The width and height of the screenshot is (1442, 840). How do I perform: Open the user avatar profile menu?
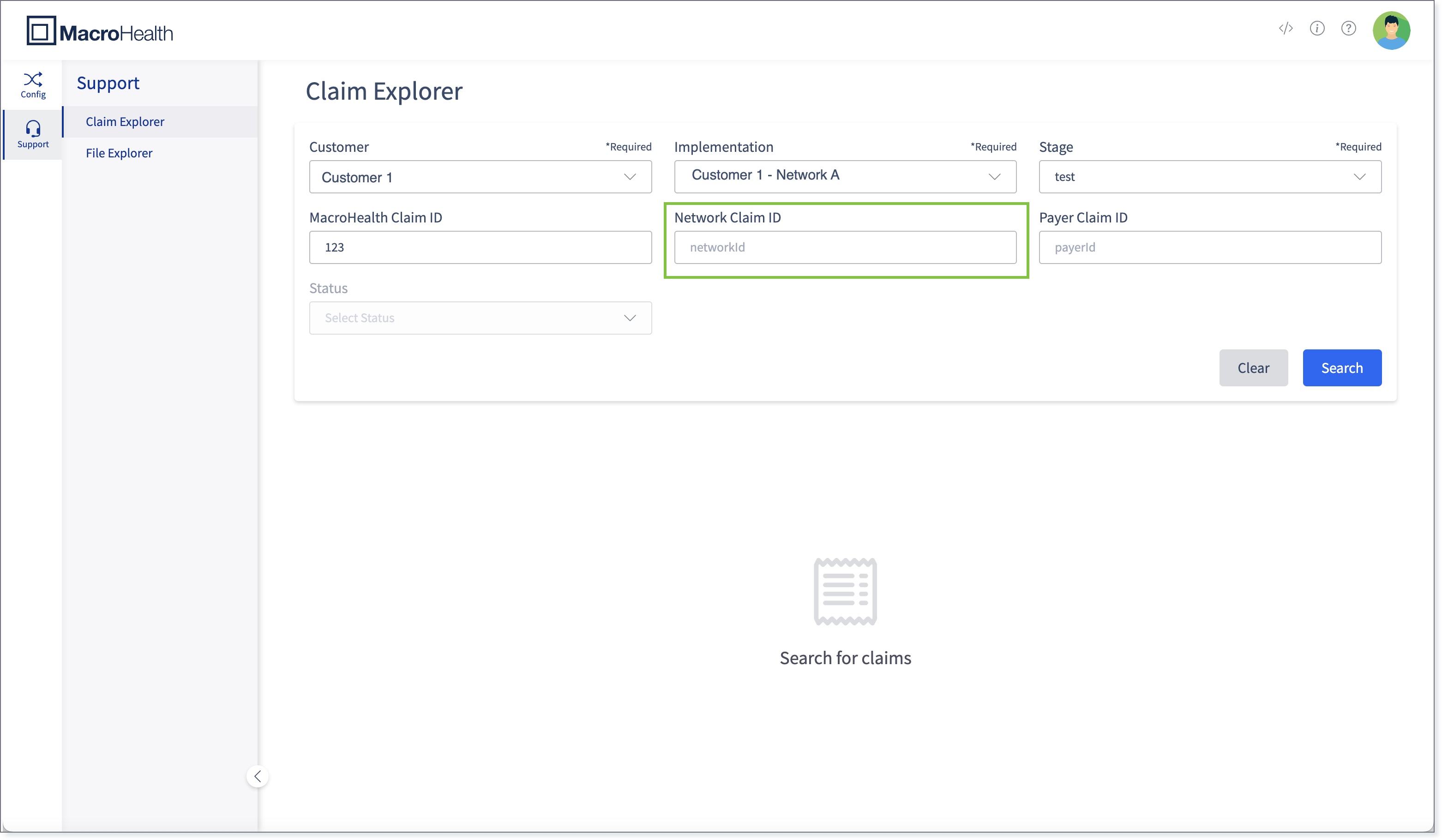[1391, 30]
